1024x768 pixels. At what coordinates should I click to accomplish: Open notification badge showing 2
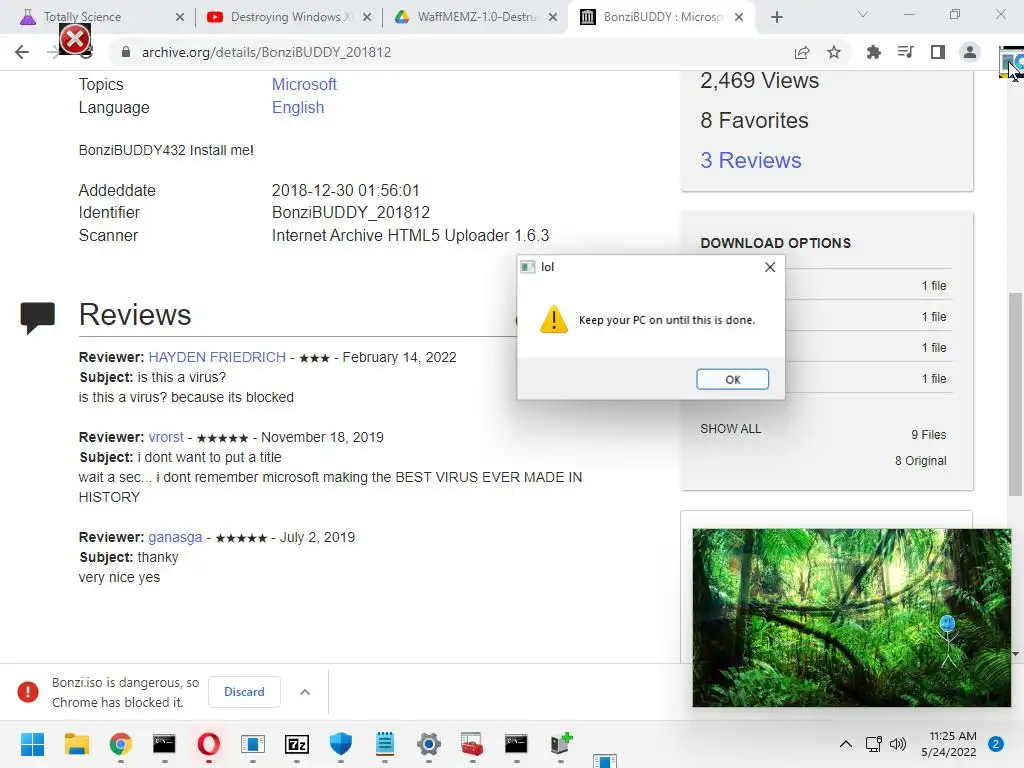click(996, 744)
